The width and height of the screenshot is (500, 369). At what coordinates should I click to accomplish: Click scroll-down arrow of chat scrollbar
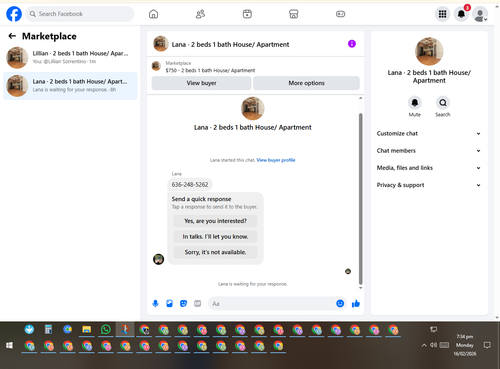(x=360, y=288)
